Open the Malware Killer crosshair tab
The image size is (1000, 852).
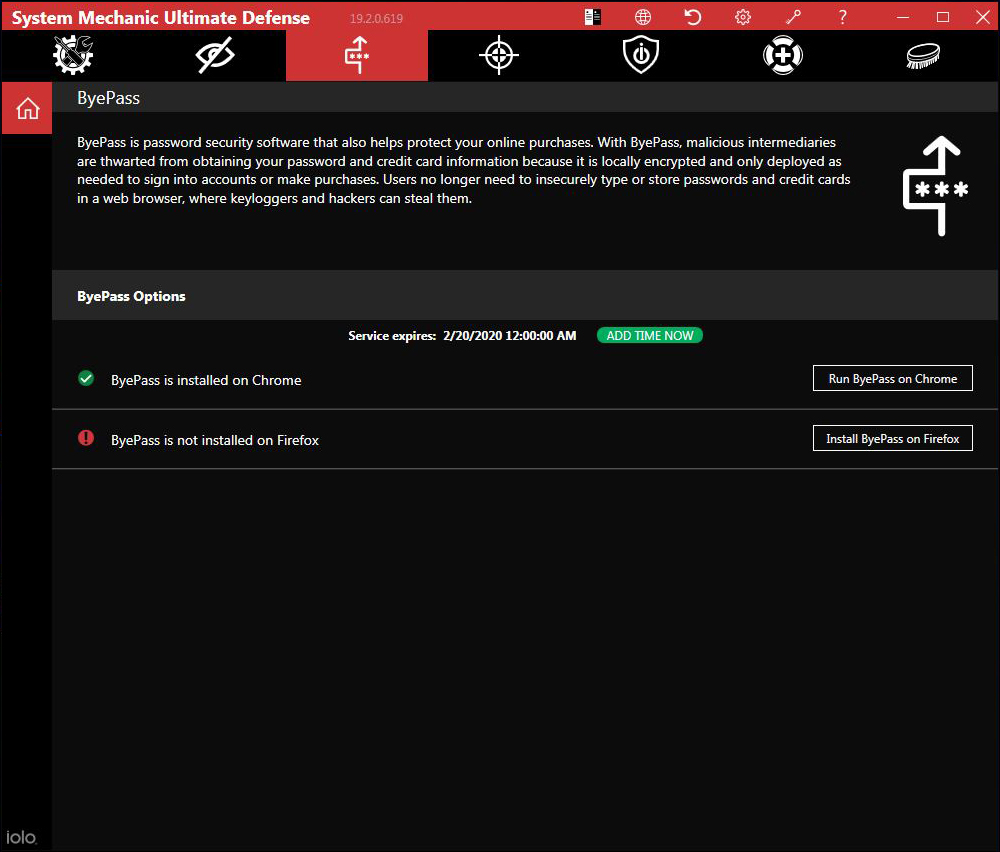pos(499,55)
